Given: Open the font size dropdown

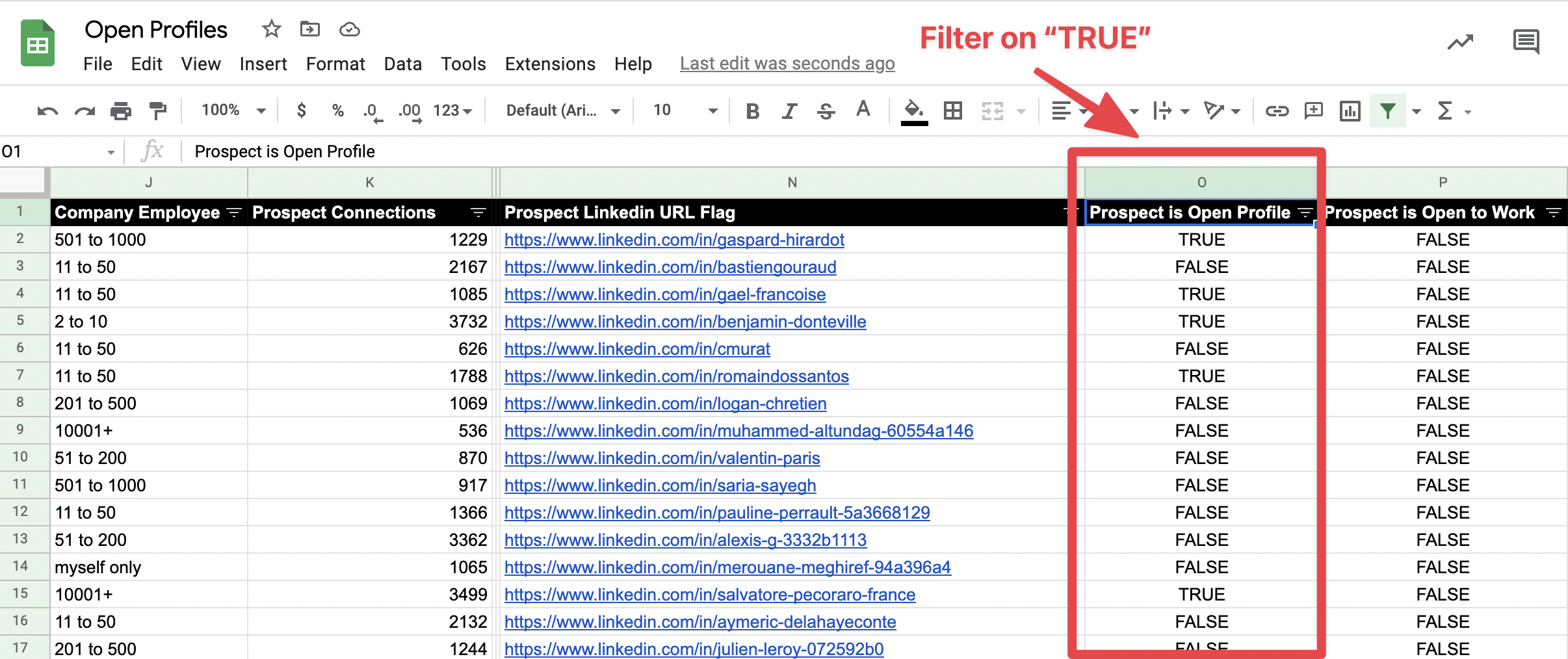Looking at the screenshot, I should click(685, 110).
